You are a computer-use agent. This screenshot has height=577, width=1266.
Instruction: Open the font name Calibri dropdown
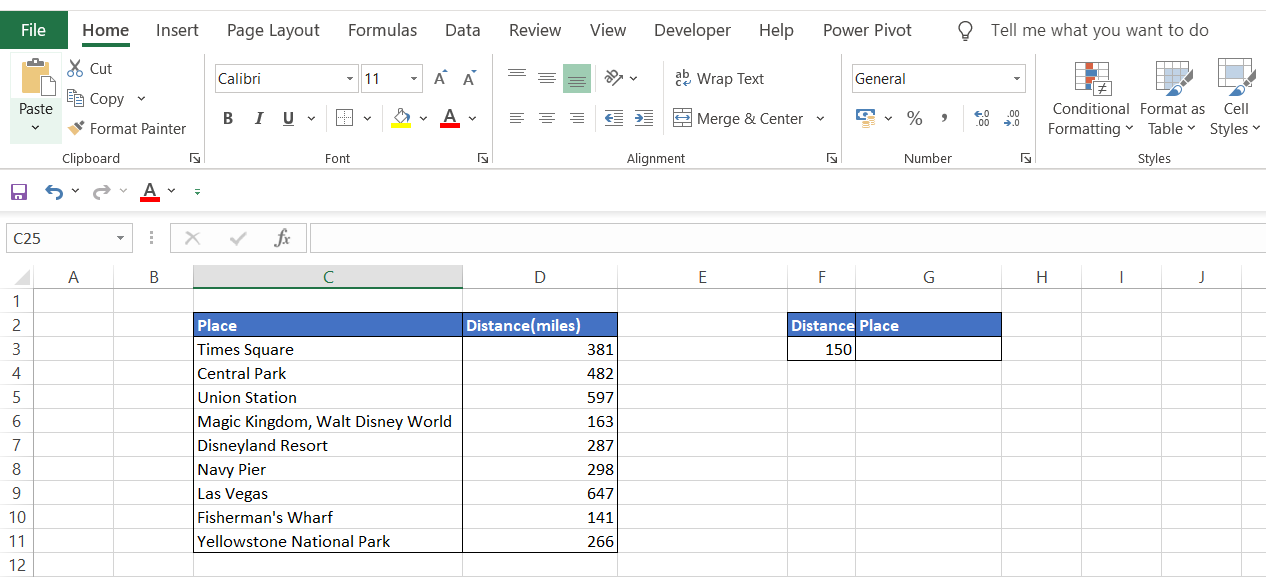coord(350,79)
